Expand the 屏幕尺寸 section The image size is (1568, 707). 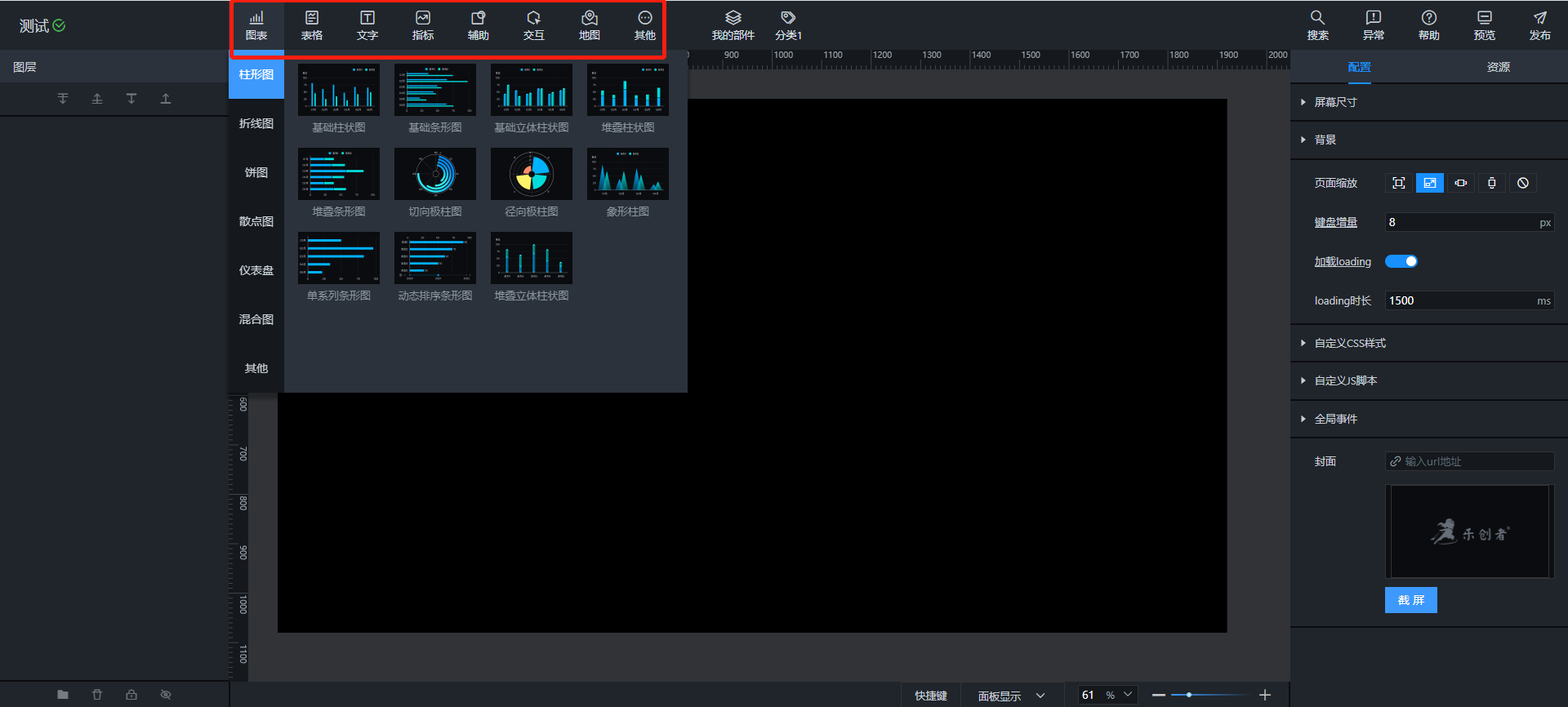click(1335, 102)
